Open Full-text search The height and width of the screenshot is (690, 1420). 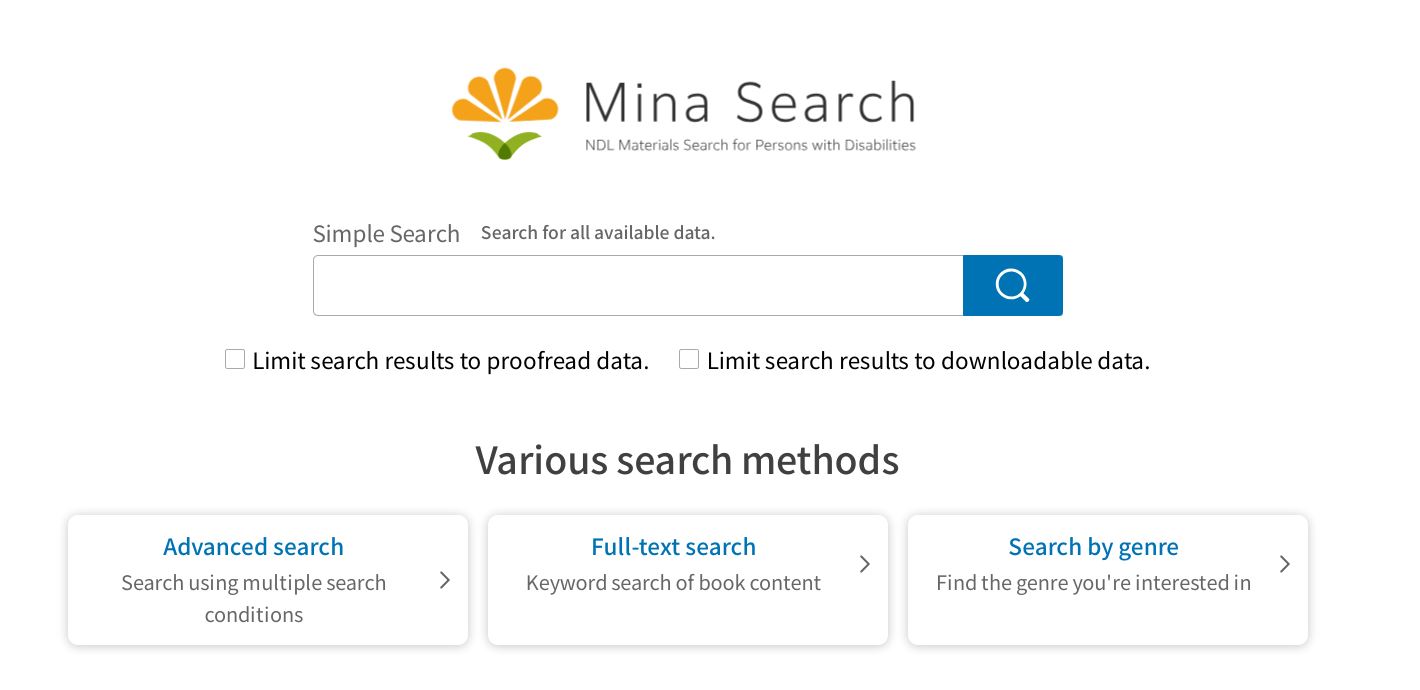pos(673,547)
